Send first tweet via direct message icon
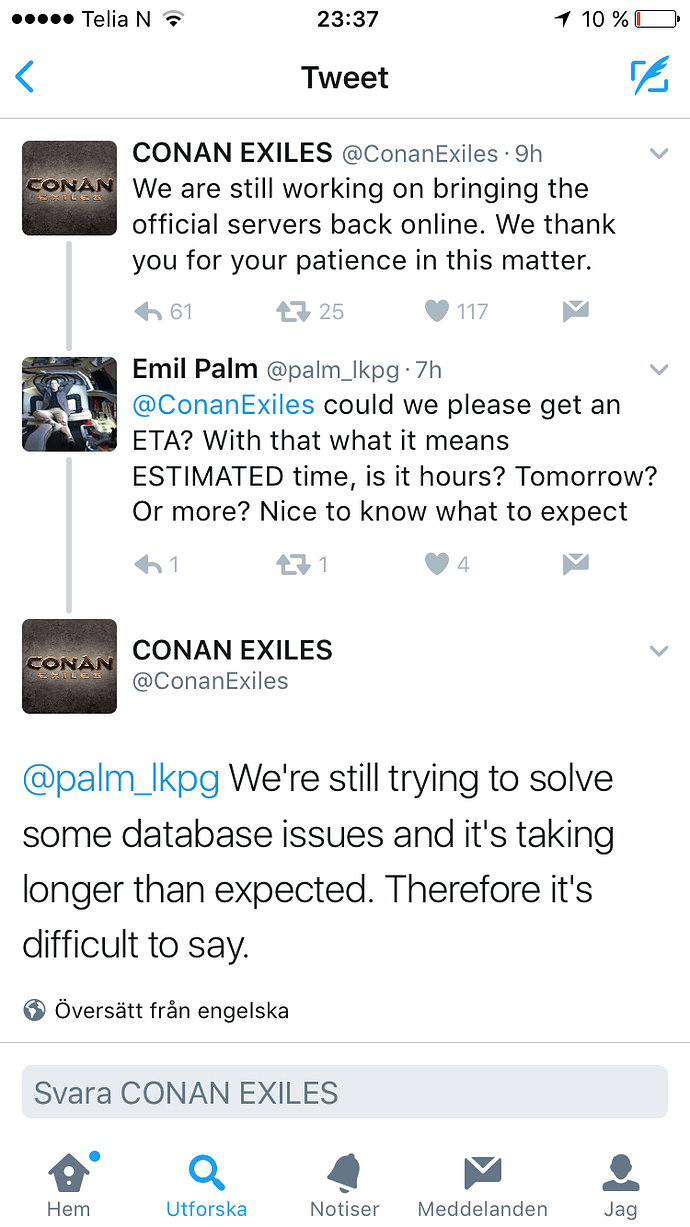This screenshot has height=1227, width=690. [575, 312]
